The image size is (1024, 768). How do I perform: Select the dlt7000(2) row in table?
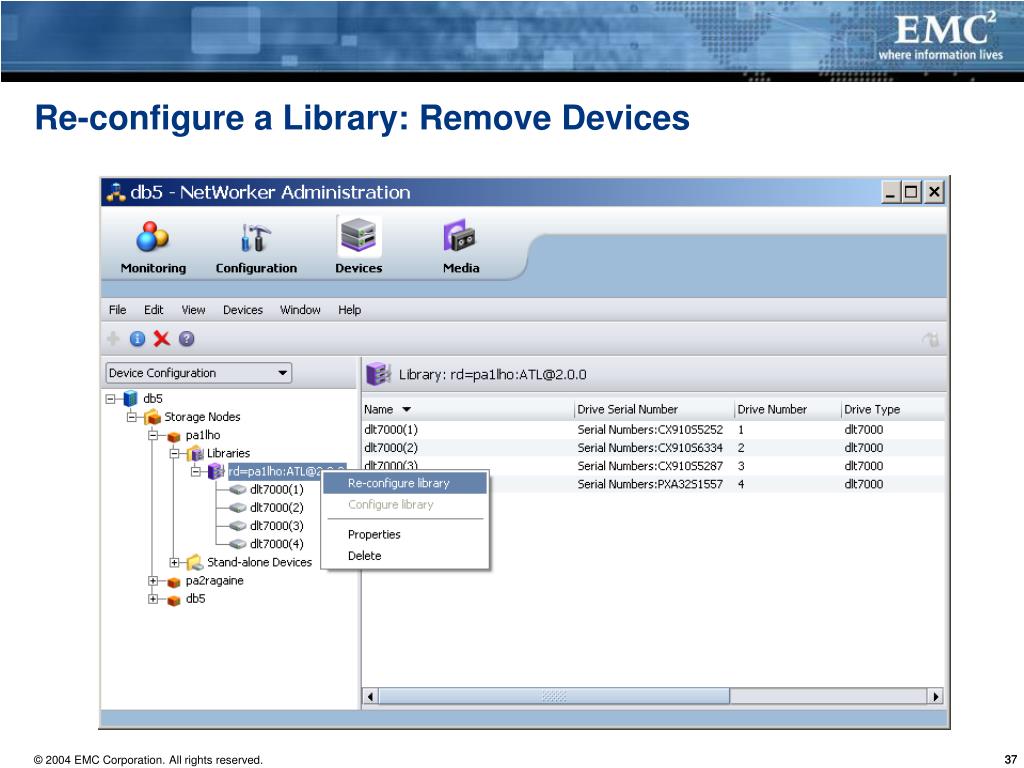(653, 448)
